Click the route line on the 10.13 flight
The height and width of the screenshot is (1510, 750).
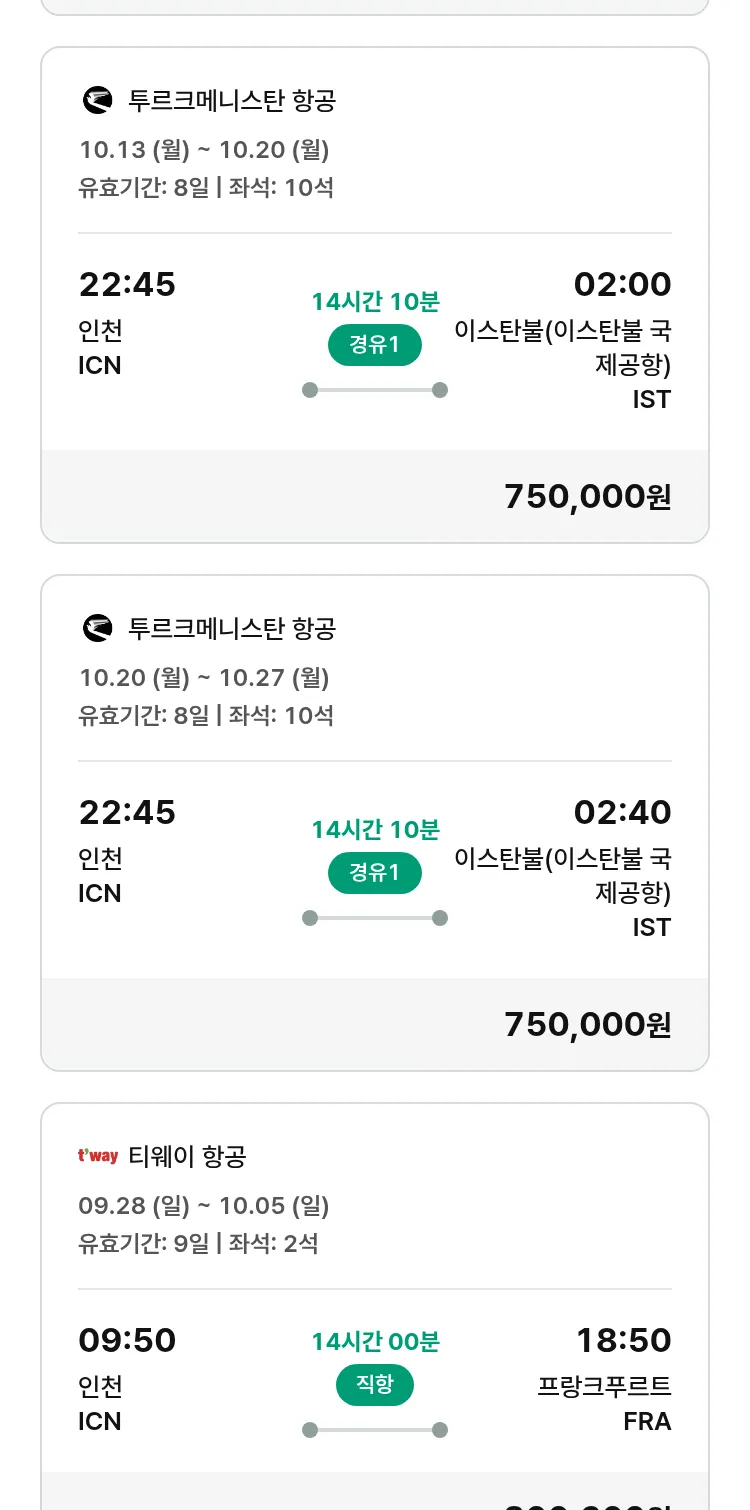click(375, 390)
